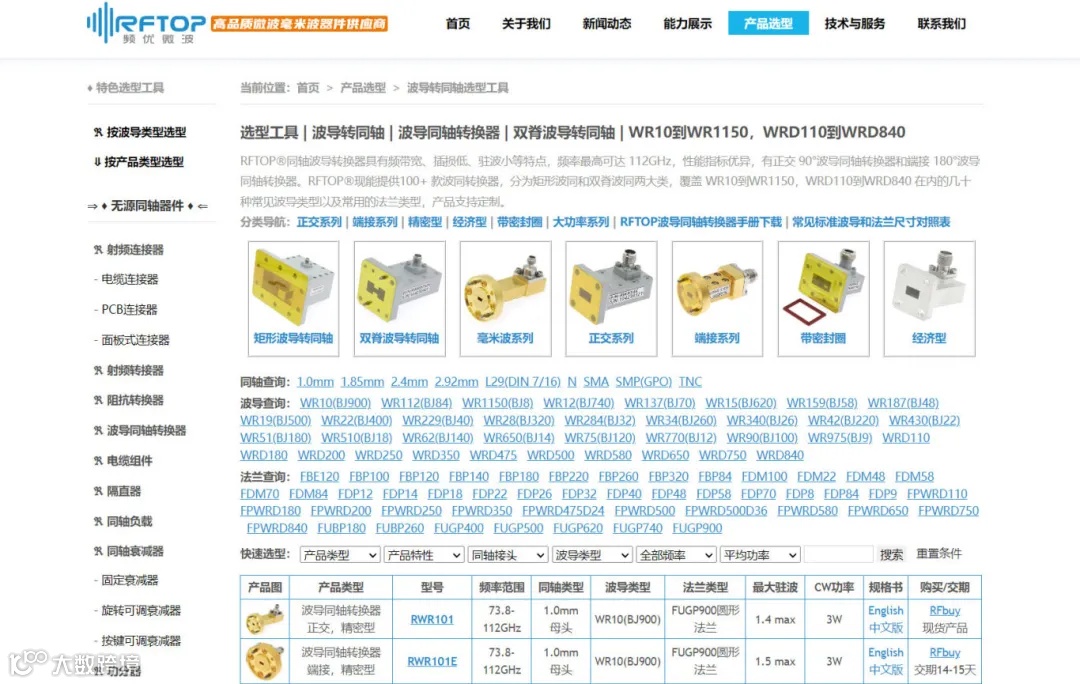
Task: Open English datasheet for RWR101
Action: pos(886,610)
